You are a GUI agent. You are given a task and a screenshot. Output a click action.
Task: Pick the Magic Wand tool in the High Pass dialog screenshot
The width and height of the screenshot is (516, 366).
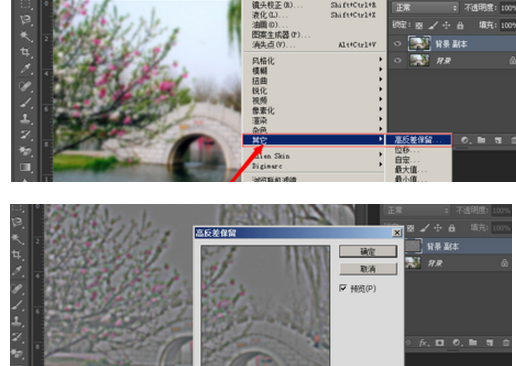pos(17,239)
